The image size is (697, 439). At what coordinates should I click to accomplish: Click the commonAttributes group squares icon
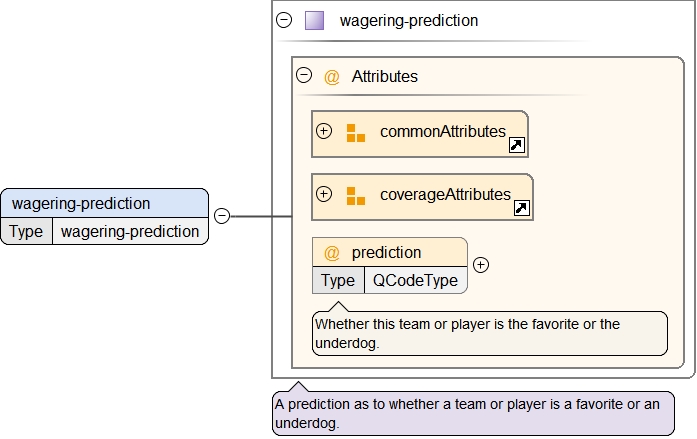[x=355, y=133]
